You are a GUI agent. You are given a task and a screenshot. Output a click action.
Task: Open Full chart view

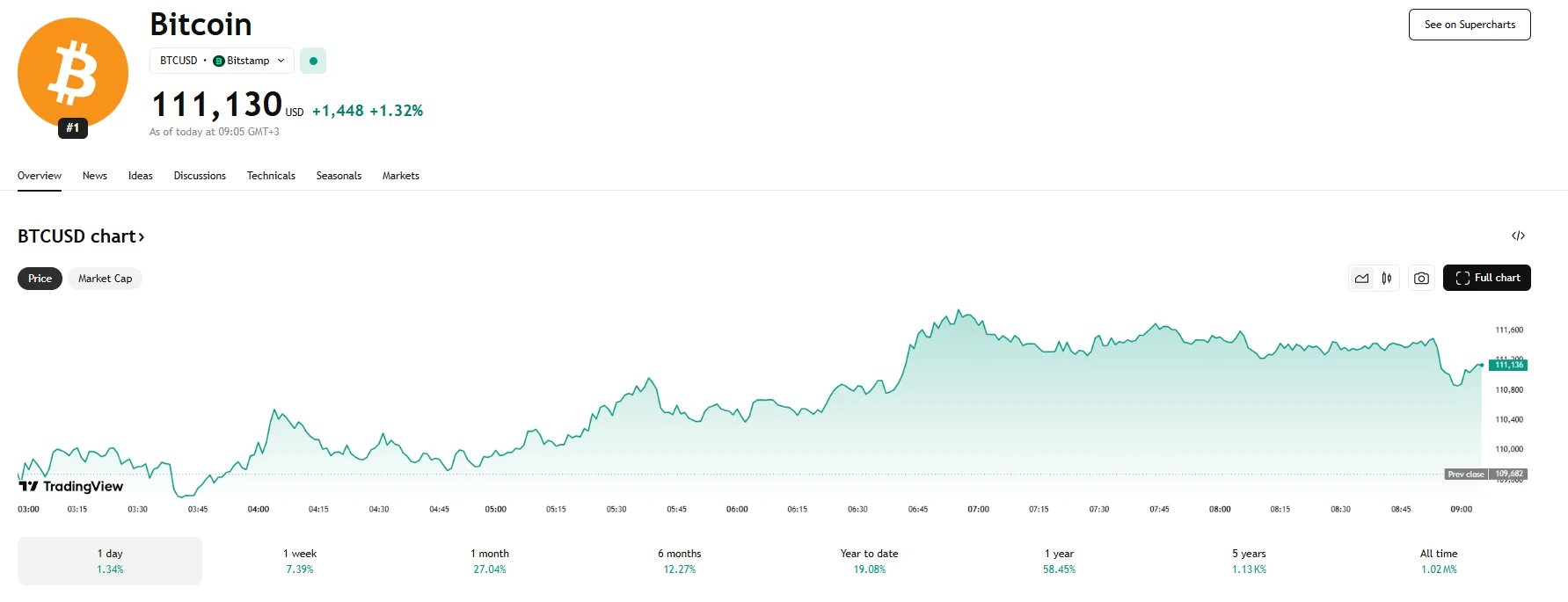click(1486, 278)
